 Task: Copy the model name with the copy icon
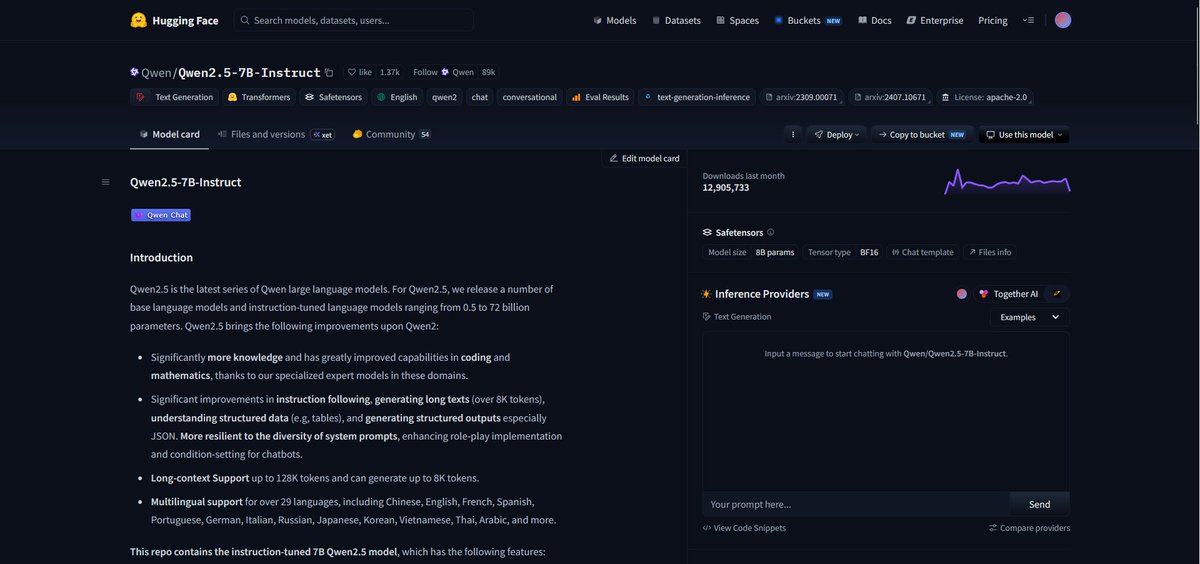pos(329,72)
